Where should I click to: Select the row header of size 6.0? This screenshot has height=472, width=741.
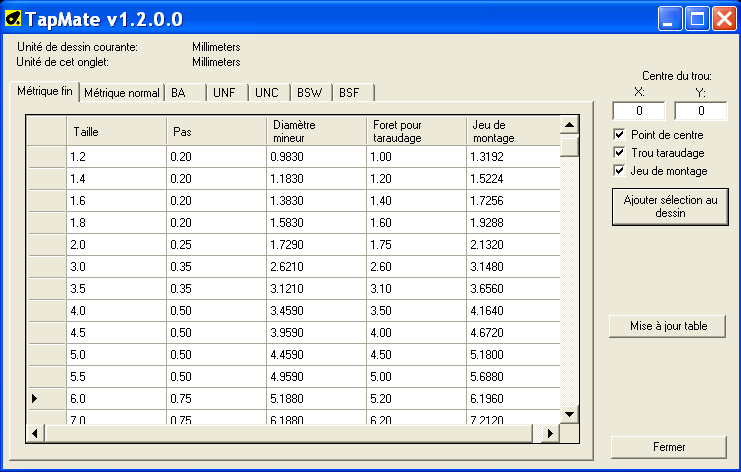click(x=47, y=399)
